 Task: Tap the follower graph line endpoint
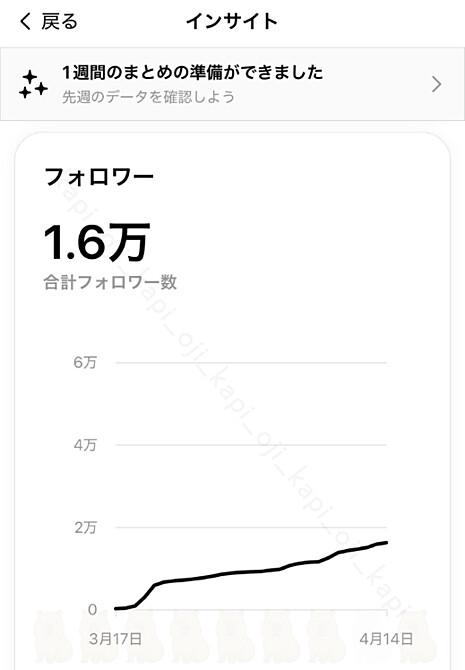coord(386,543)
